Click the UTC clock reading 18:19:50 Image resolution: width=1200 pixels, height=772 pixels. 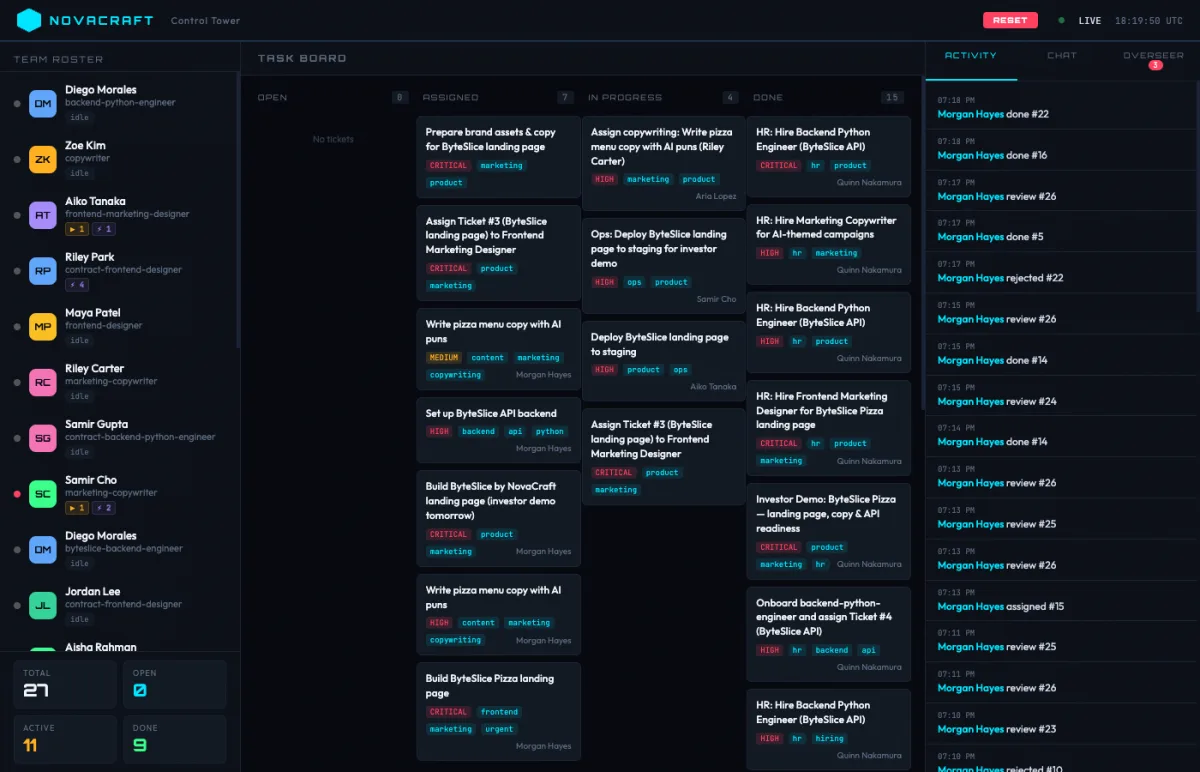click(1149, 20)
